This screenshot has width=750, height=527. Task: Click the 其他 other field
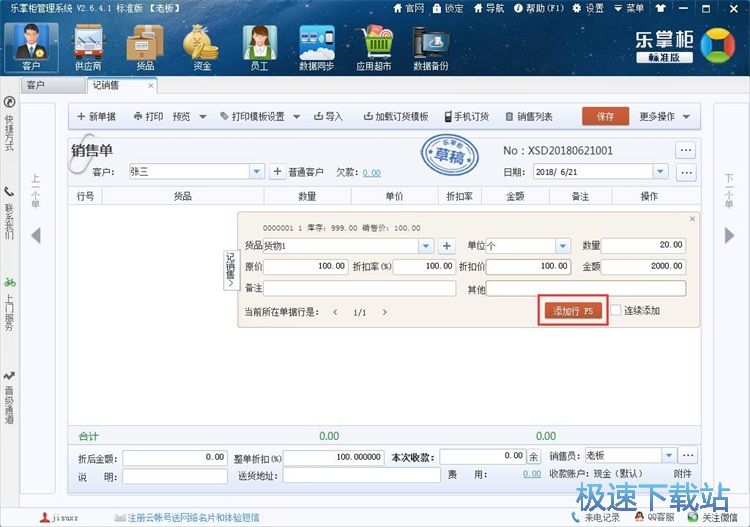tap(586, 288)
